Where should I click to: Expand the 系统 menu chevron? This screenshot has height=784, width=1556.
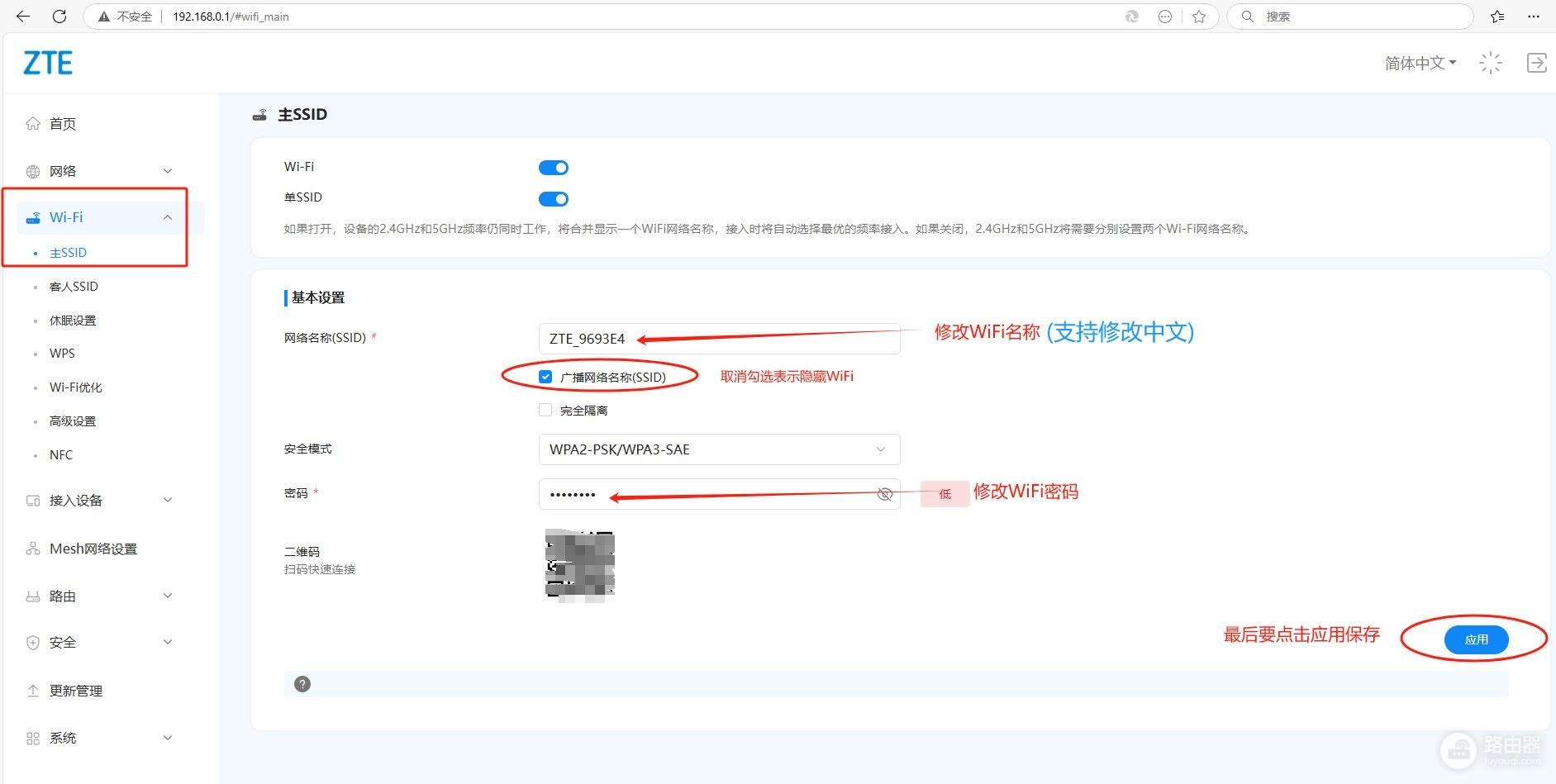pyautogui.click(x=168, y=739)
